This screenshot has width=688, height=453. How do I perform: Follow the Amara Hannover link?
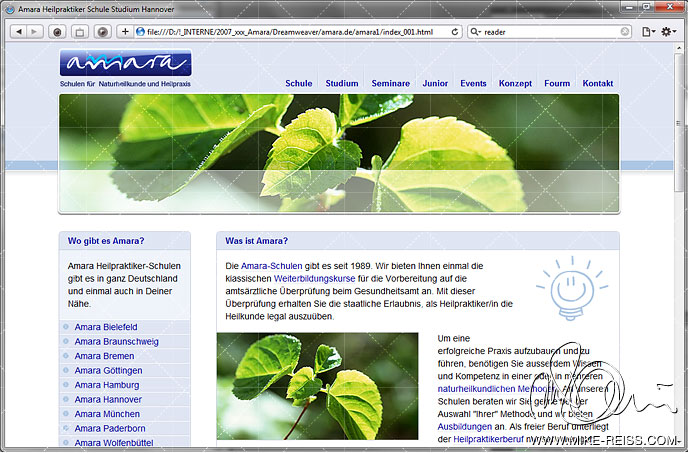[x=108, y=399]
